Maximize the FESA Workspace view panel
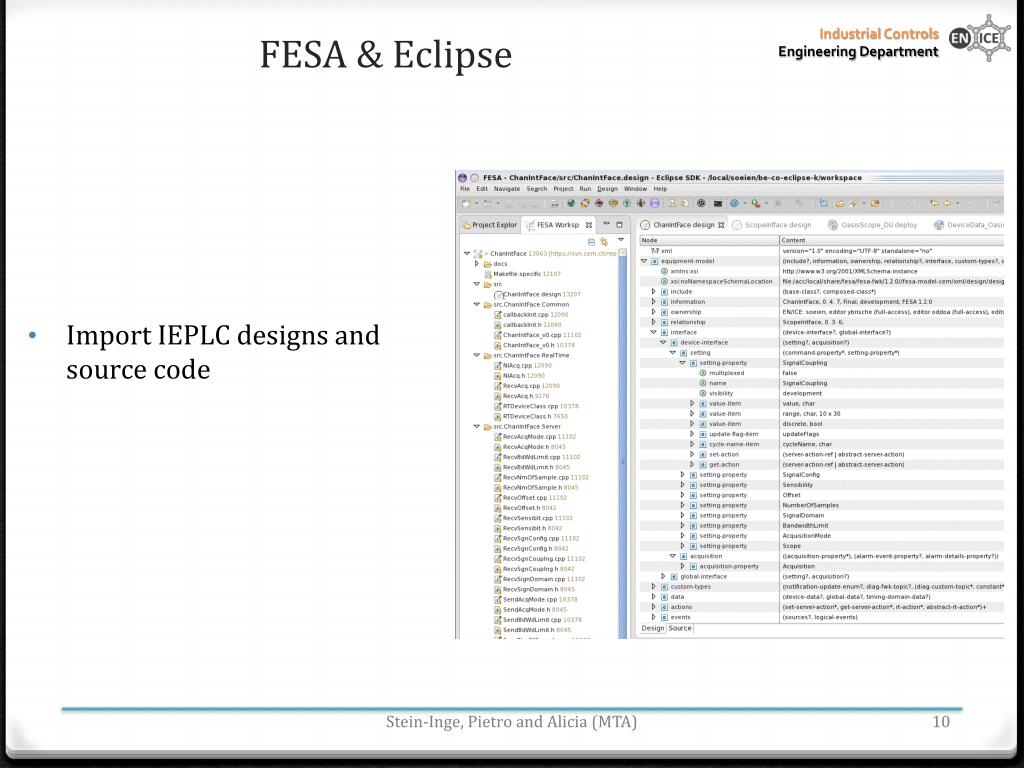This screenshot has height=768, width=1024. (x=619, y=224)
